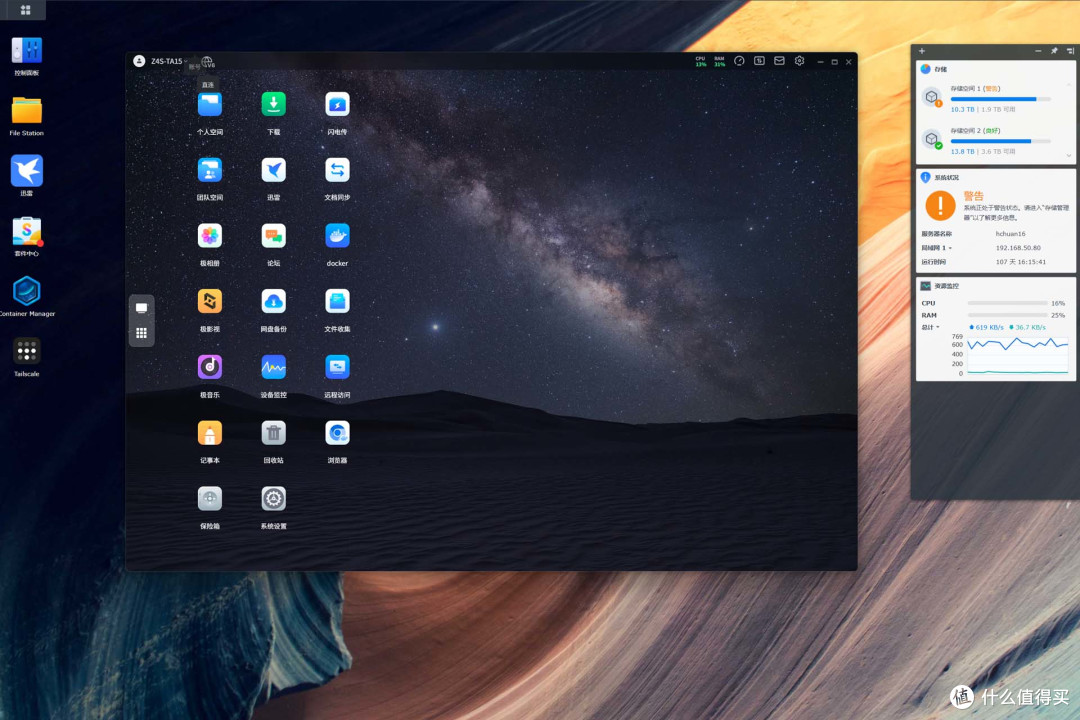This screenshot has width=1080, height=720.
Task: Launch the docker app
Action: coord(337,236)
